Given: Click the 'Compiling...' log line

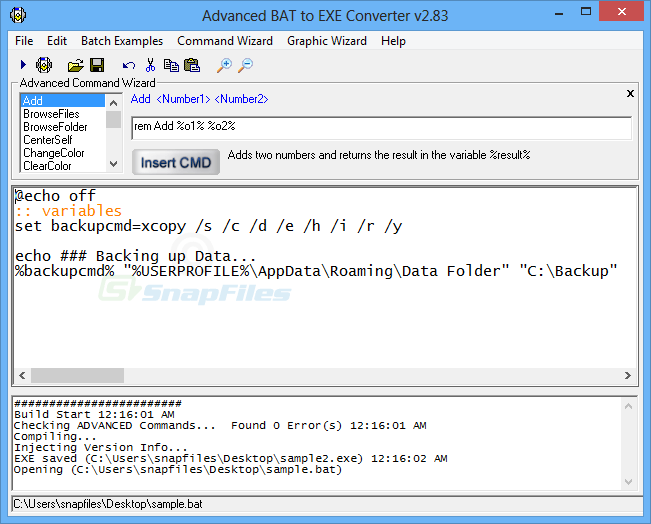Looking at the screenshot, I should (x=55, y=436).
